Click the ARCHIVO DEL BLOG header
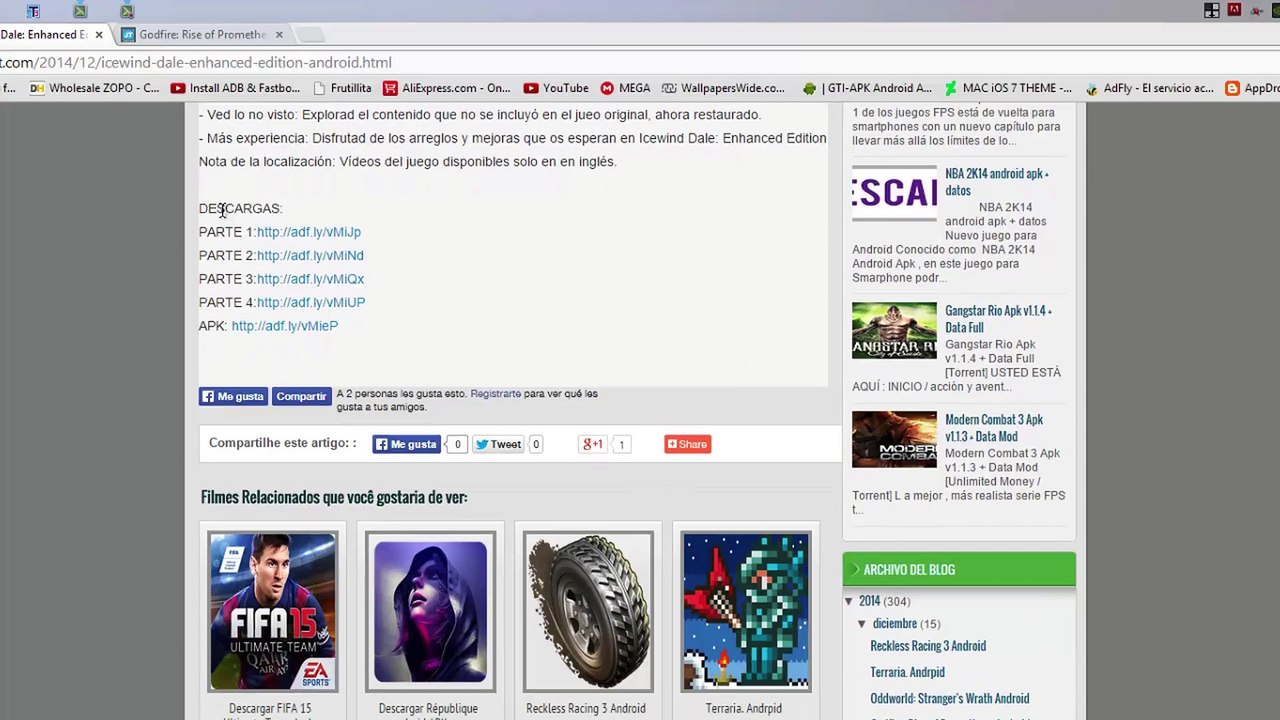The height and width of the screenshot is (720, 1280). pyautogui.click(x=959, y=569)
